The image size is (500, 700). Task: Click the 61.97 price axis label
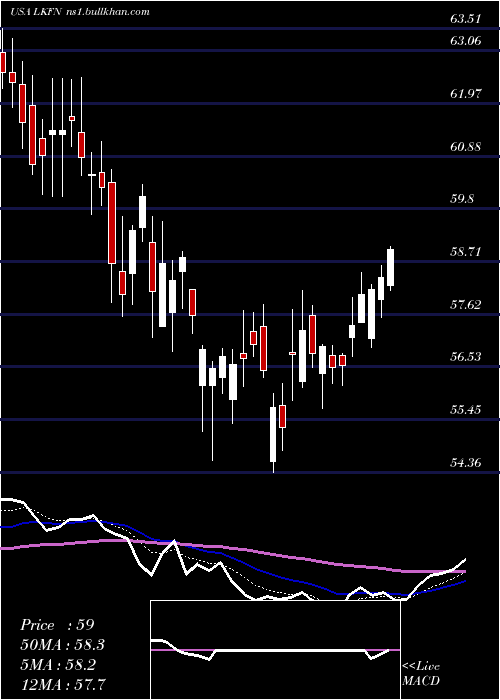coord(466,94)
